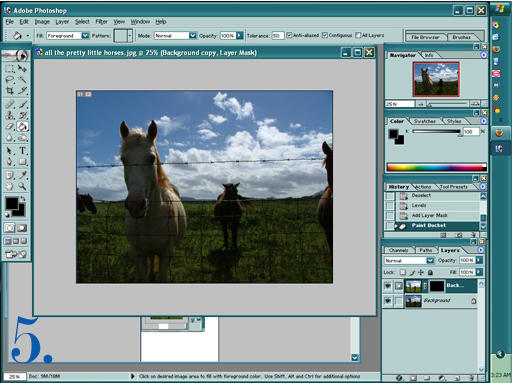This screenshot has height=383, width=512.
Task: Select the Eraser tool
Action: [9, 126]
